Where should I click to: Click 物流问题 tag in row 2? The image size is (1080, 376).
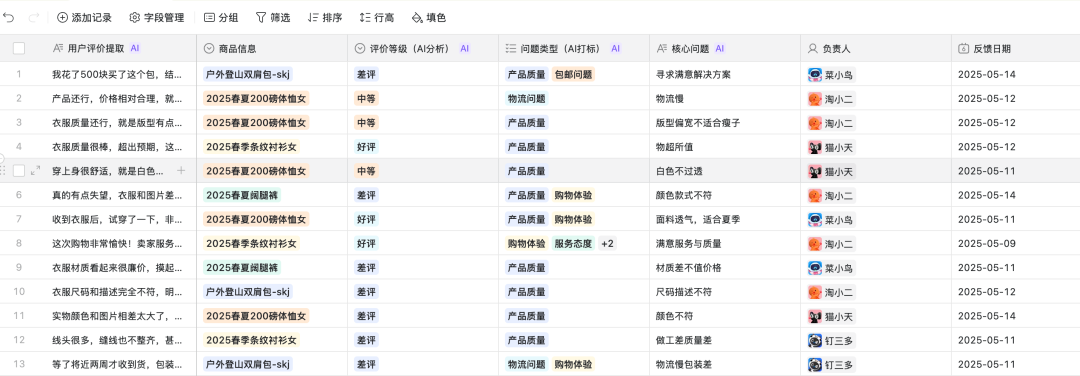coord(526,98)
